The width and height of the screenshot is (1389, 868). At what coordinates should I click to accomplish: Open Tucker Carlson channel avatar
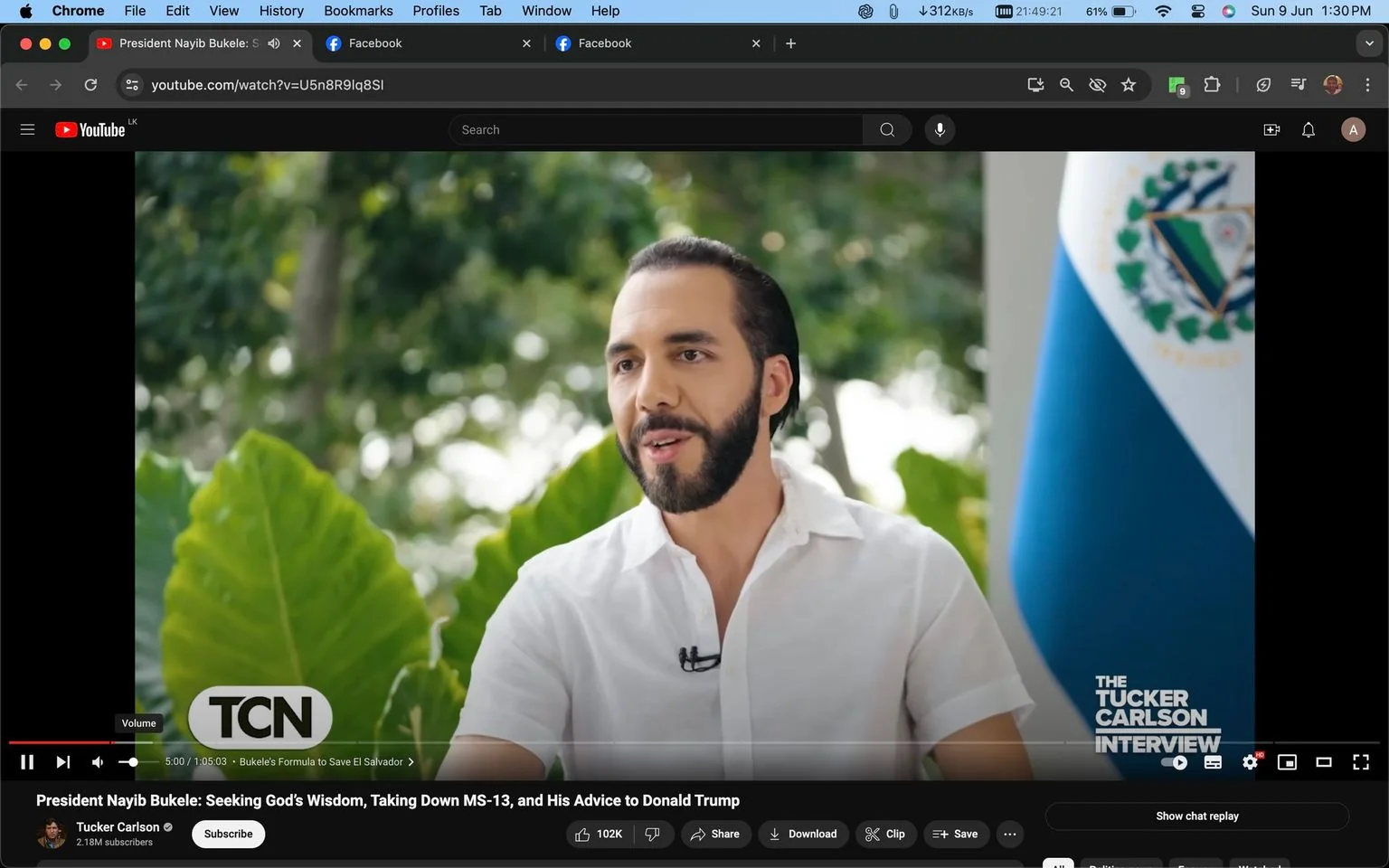tap(52, 834)
